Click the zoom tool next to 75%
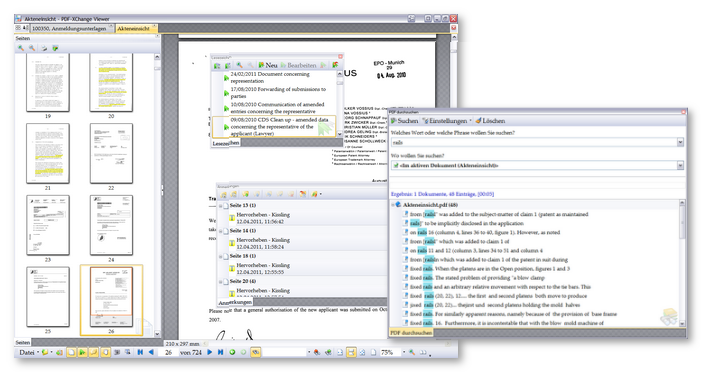The width and height of the screenshot is (709, 372). (x=411, y=352)
